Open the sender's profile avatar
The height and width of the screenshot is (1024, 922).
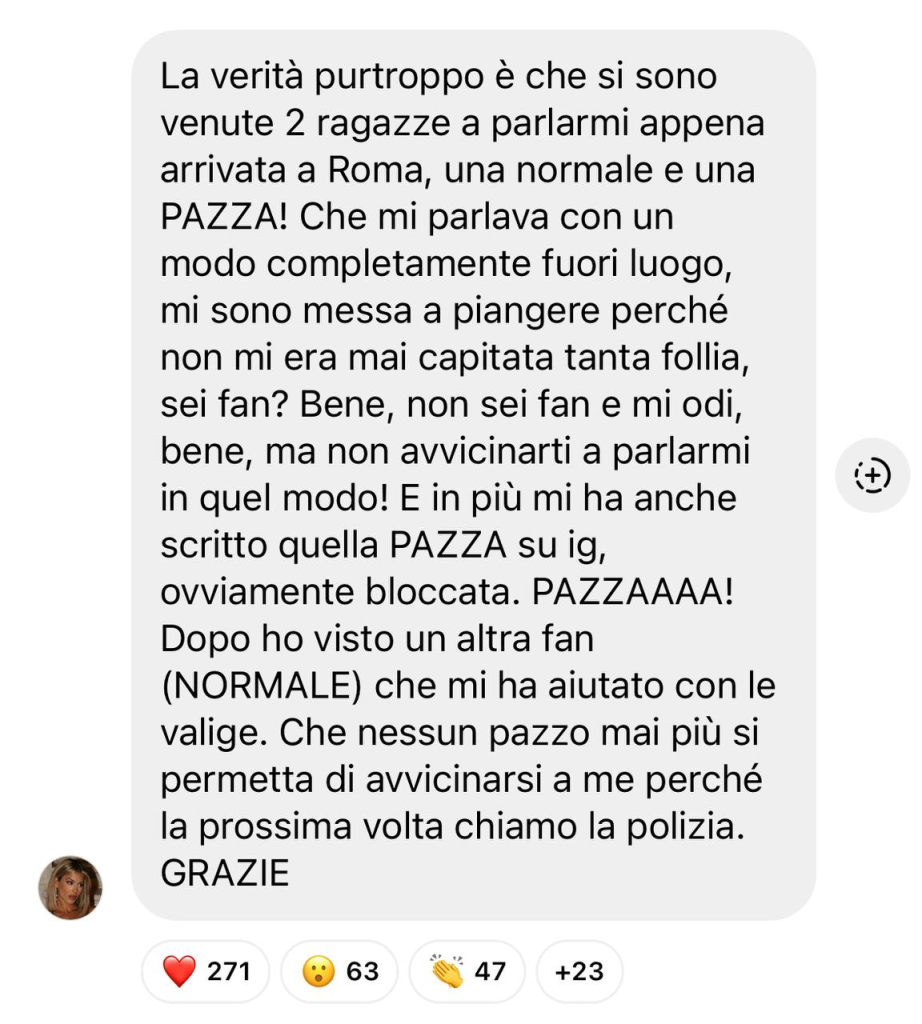pos(70,888)
